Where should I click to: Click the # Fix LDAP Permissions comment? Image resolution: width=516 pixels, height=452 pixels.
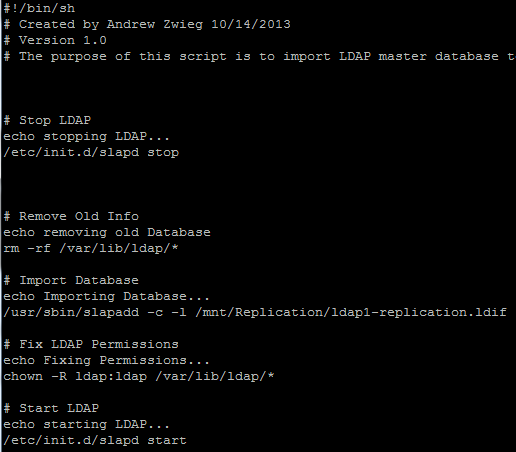pyautogui.click(x=91, y=344)
